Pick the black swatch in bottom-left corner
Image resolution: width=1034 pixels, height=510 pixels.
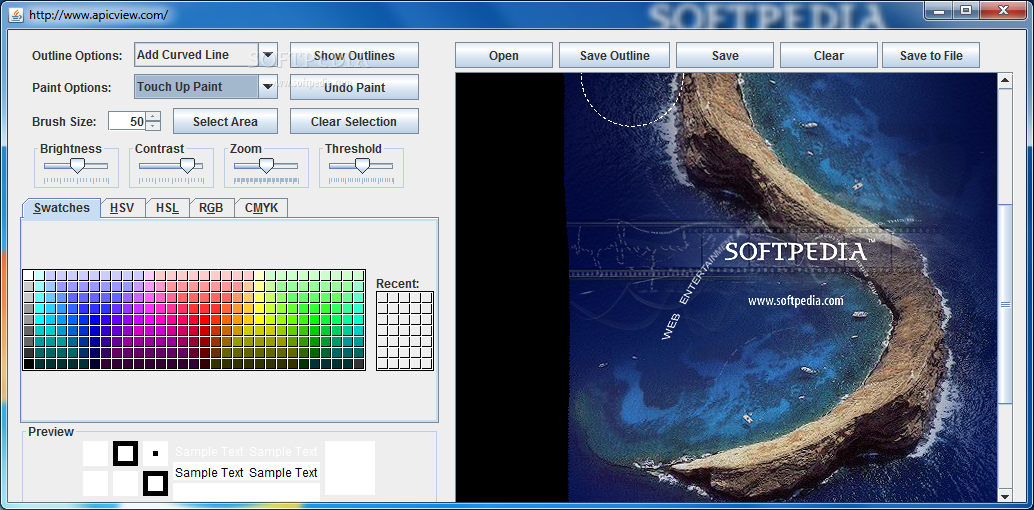coord(28,364)
